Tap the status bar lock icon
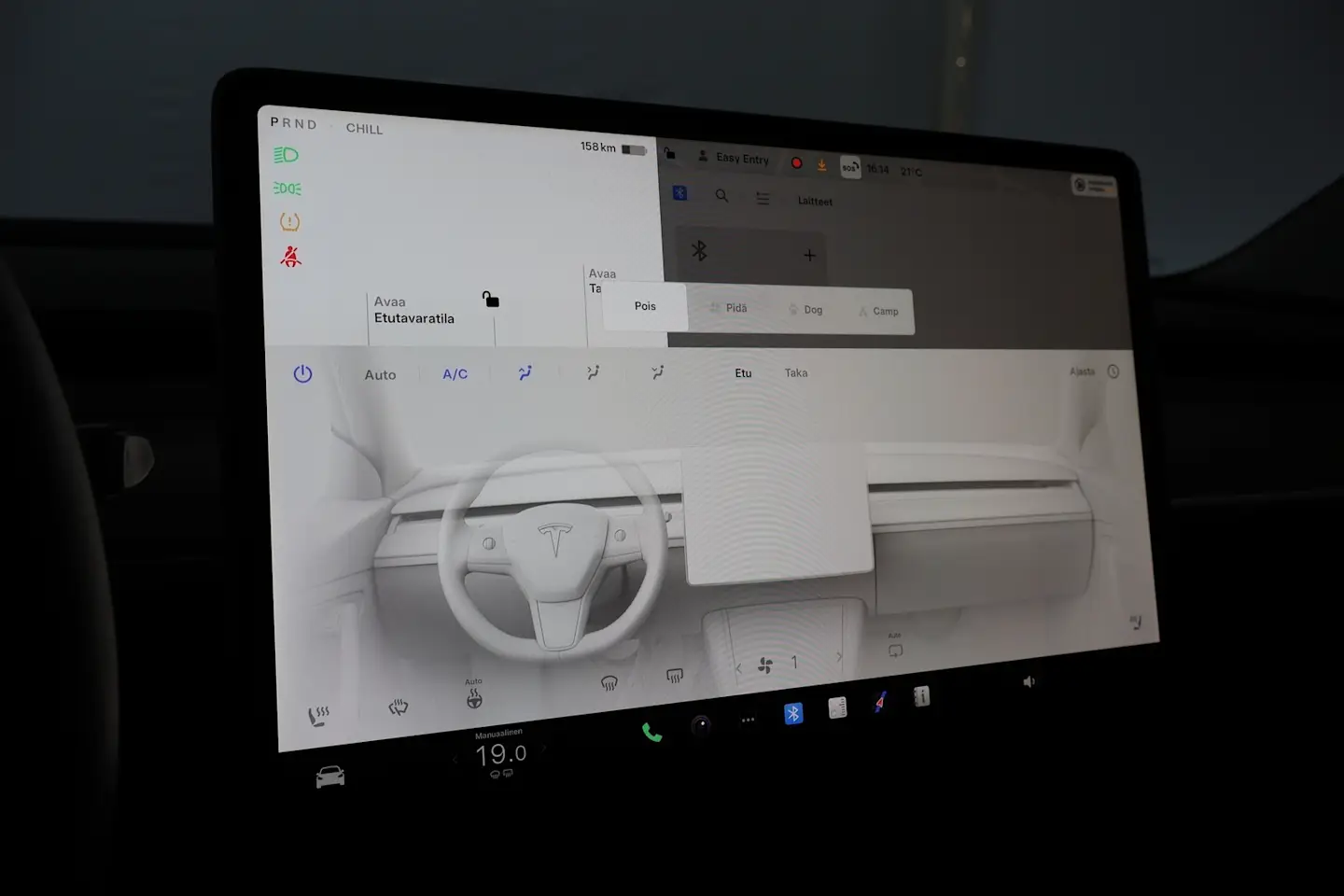The width and height of the screenshot is (1344, 896). tap(669, 154)
